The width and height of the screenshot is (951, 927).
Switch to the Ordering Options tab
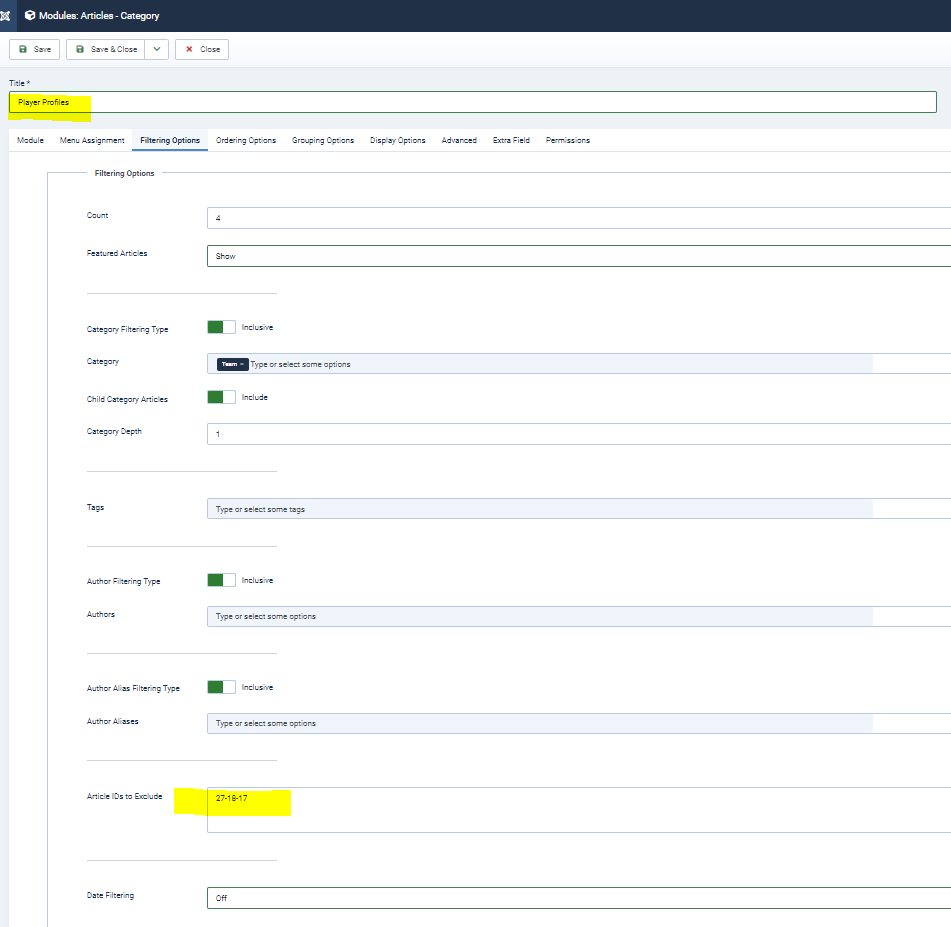(246, 140)
